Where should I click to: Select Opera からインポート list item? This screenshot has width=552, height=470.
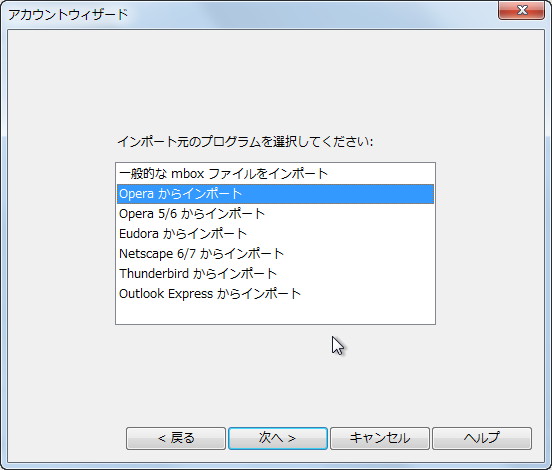tap(275, 194)
